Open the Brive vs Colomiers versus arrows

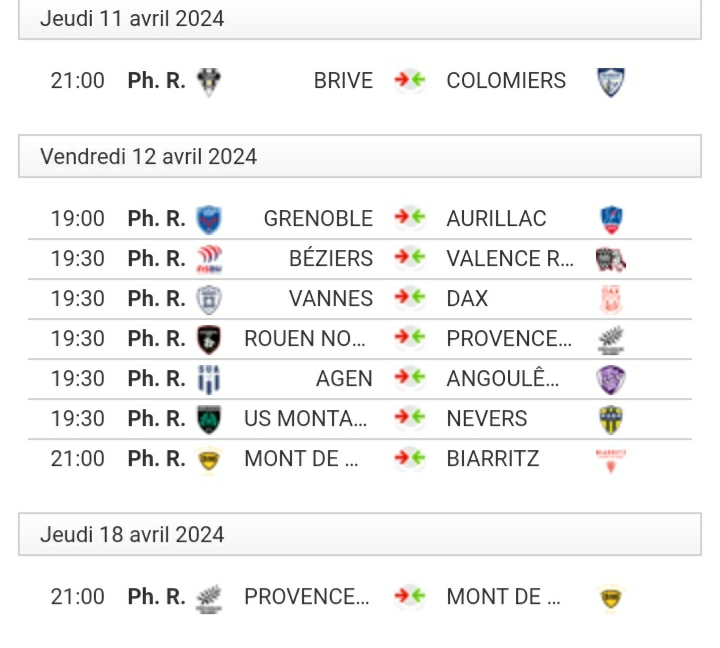[410, 80]
